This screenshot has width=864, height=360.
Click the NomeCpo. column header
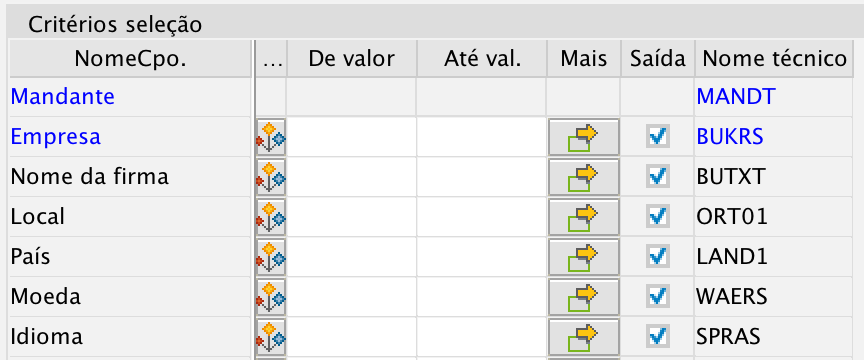pos(131,58)
